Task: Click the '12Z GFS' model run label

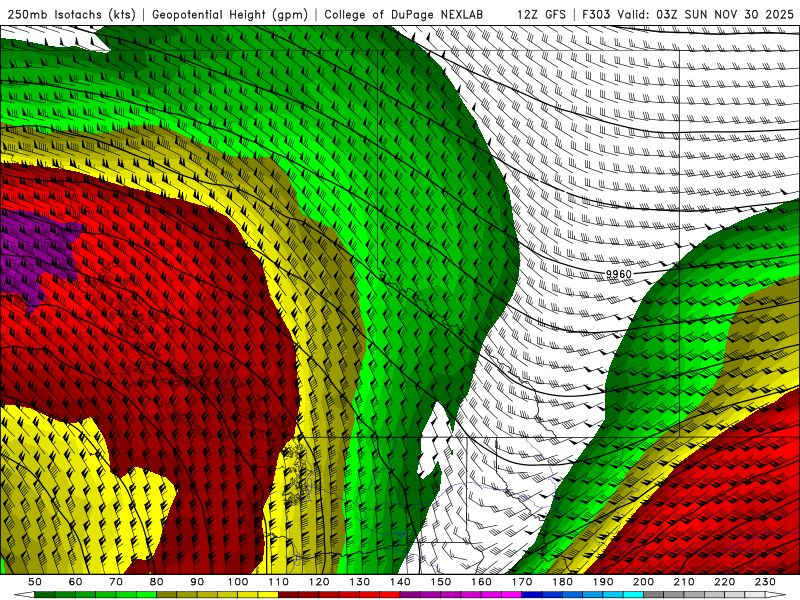Action: click(541, 14)
